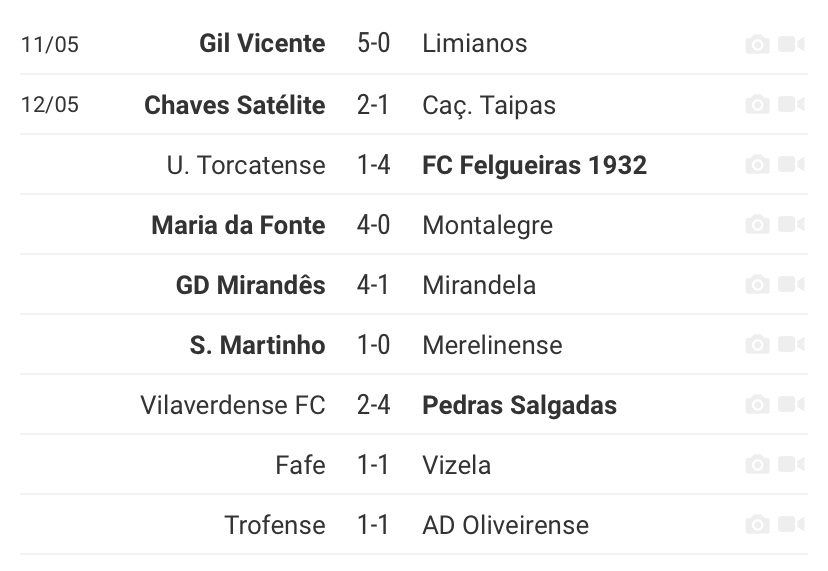View photos of Chaves Satélite vs Caç. Taipas
Image resolution: width=828 pixels, height=571 pixels.
coord(757,105)
